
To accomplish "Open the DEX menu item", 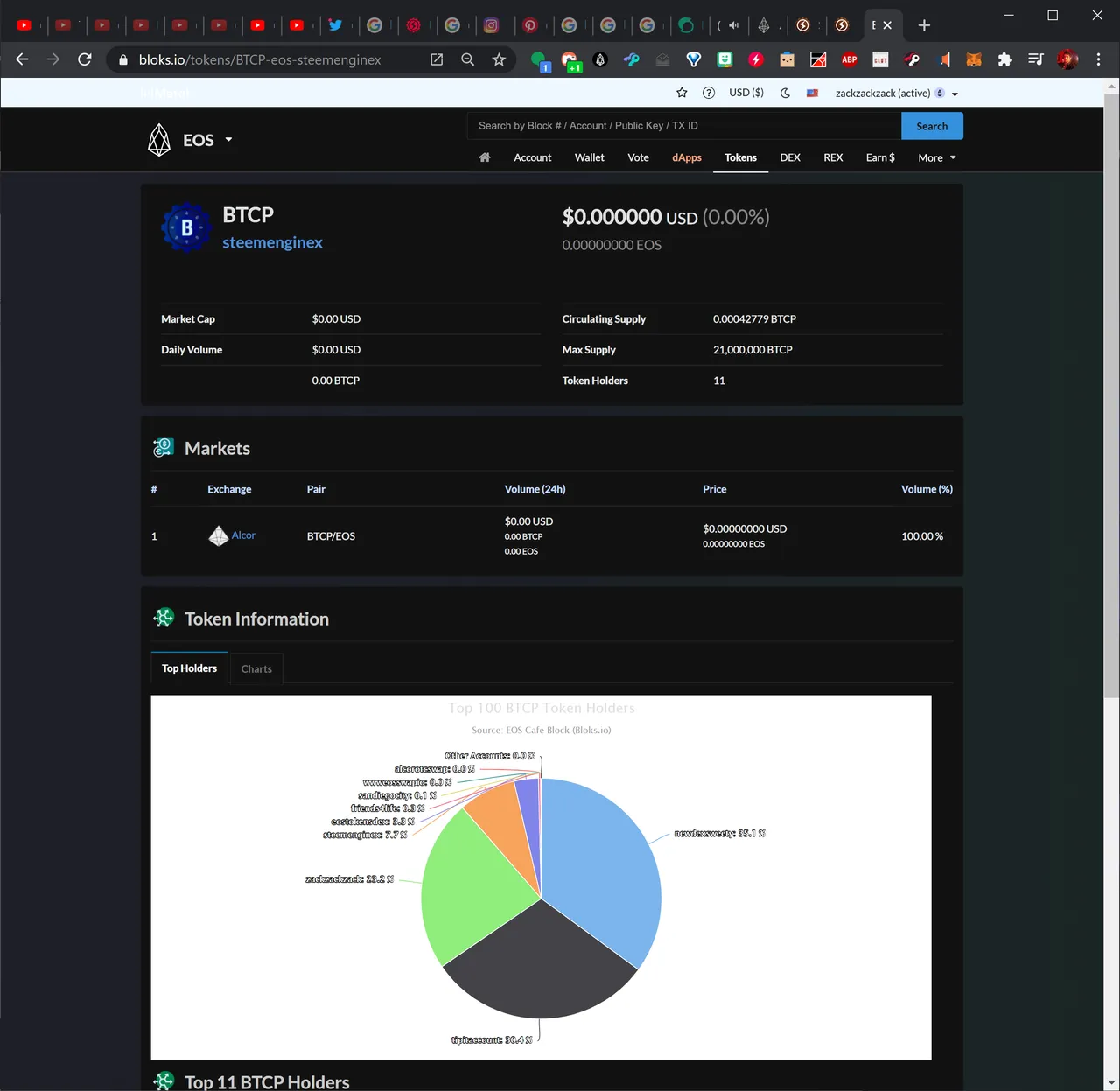I will (790, 157).
